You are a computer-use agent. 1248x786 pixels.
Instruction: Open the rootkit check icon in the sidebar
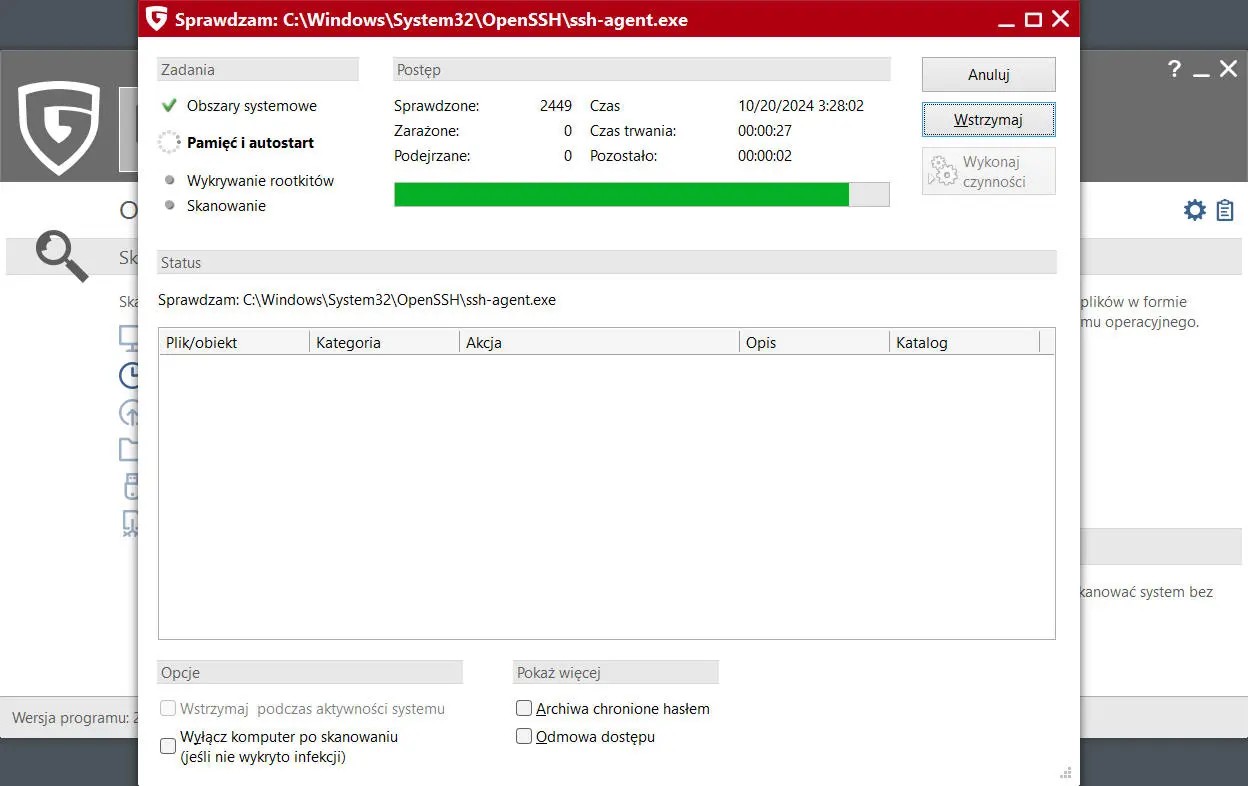tap(130, 524)
